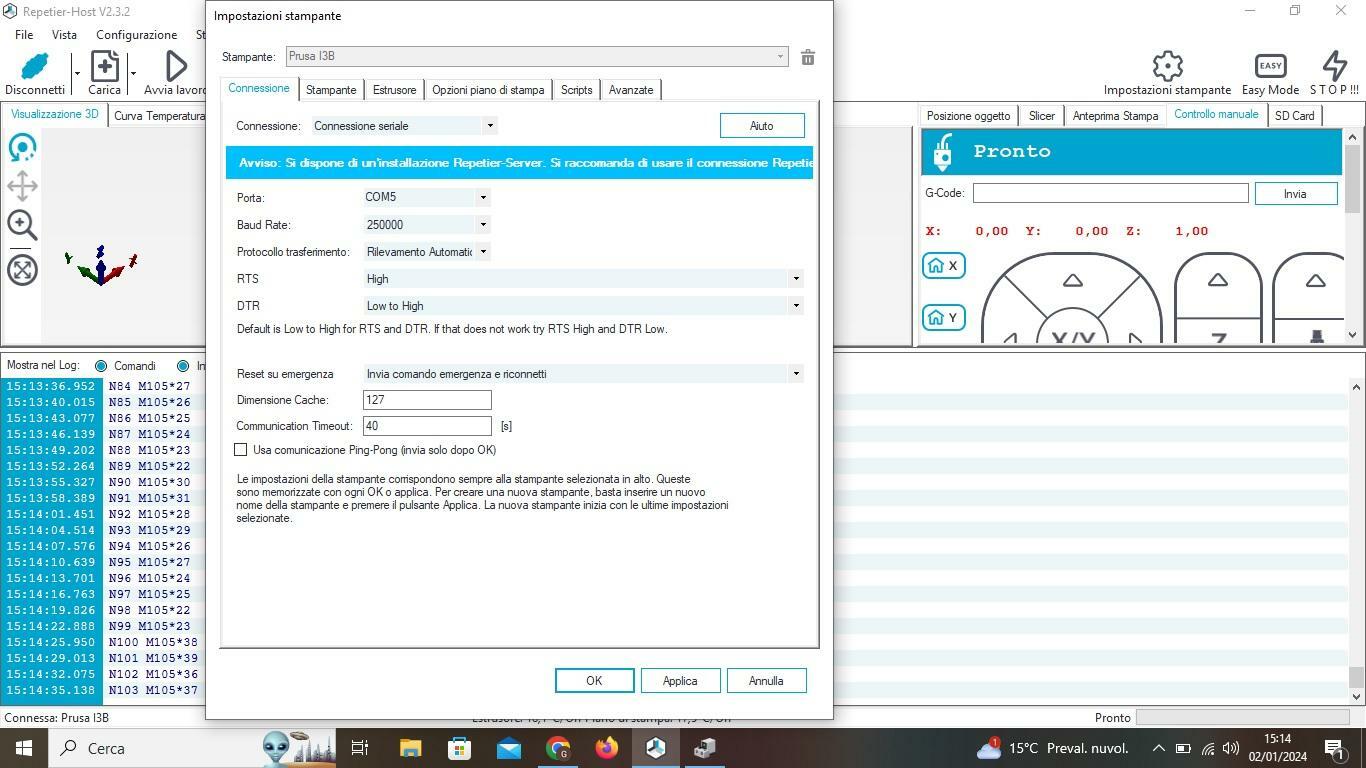Click the Communication Timeout input field
Screen dimensions: 1366x768
click(x=427, y=426)
